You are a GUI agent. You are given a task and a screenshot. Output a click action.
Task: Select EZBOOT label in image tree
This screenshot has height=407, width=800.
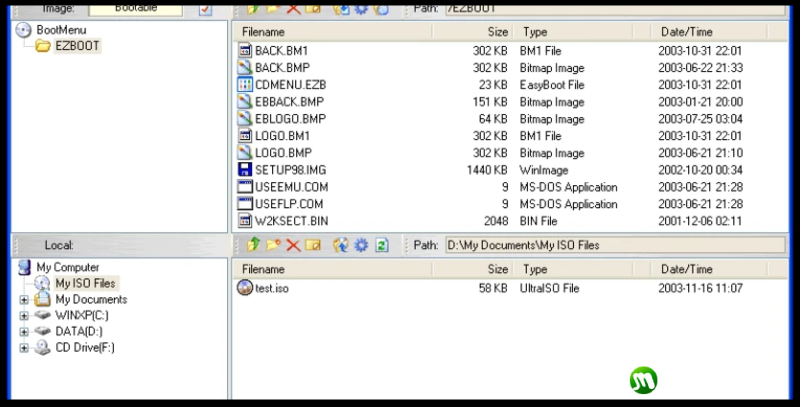(77, 46)
